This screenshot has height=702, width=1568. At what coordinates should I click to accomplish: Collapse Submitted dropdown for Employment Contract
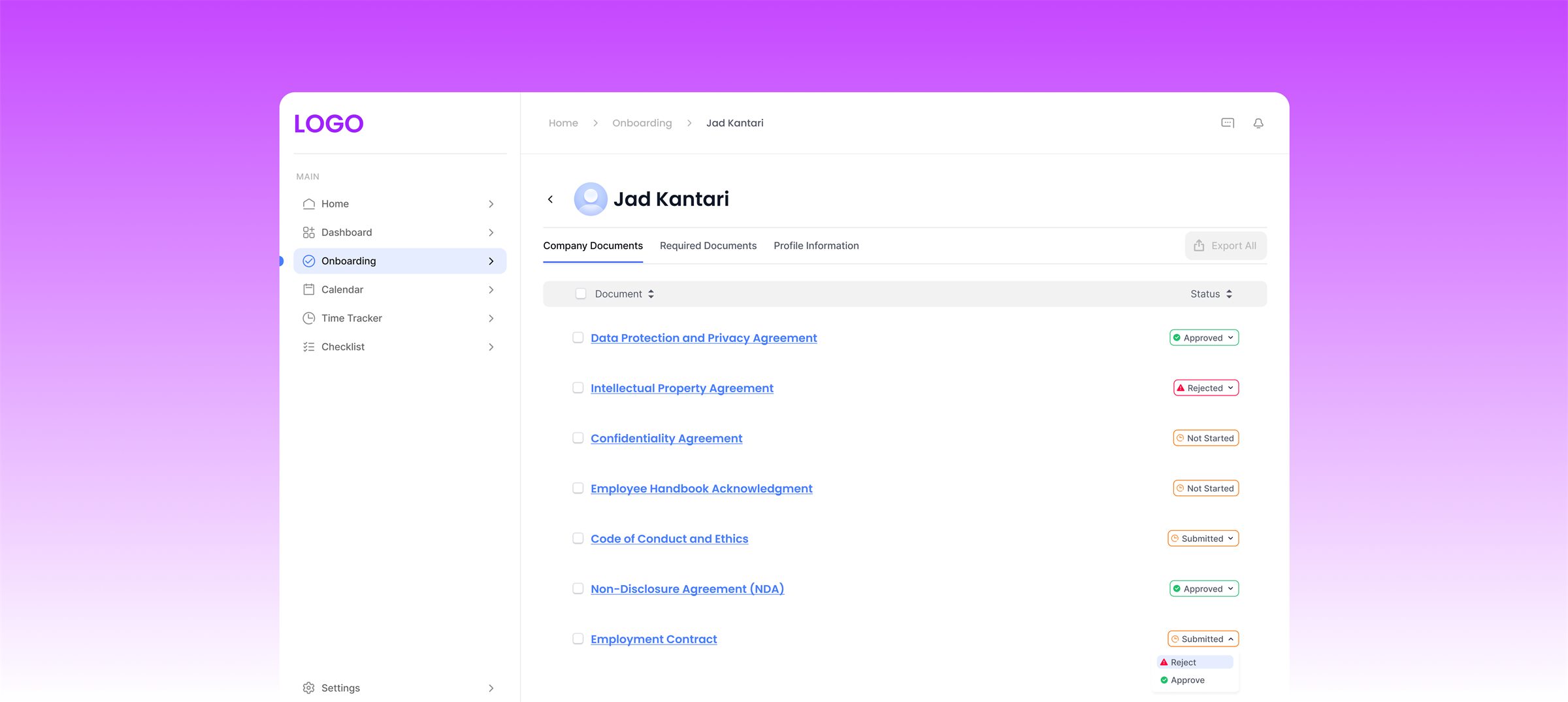1203,639
